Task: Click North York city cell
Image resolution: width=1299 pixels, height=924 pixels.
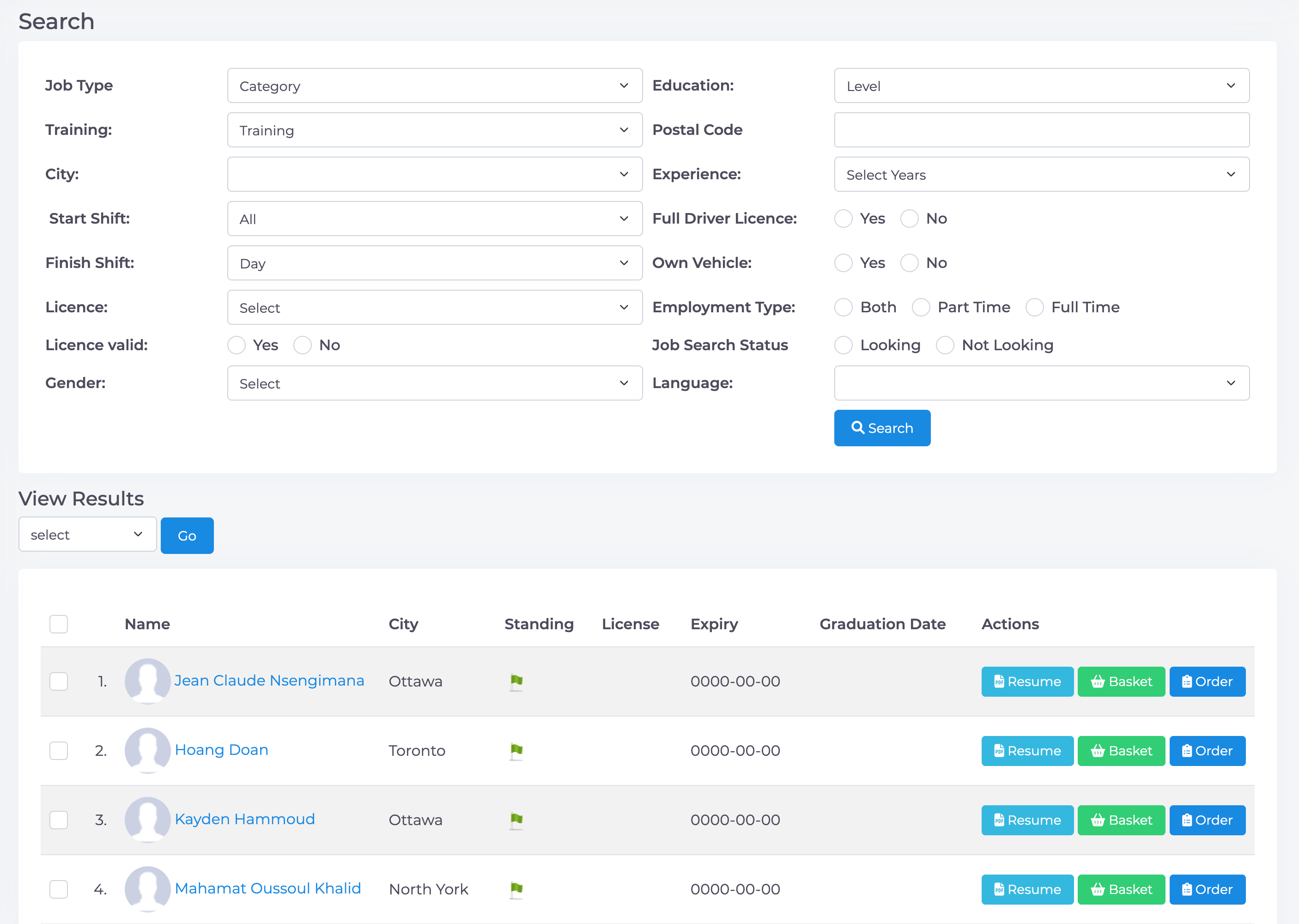Action: click(429, 890)
